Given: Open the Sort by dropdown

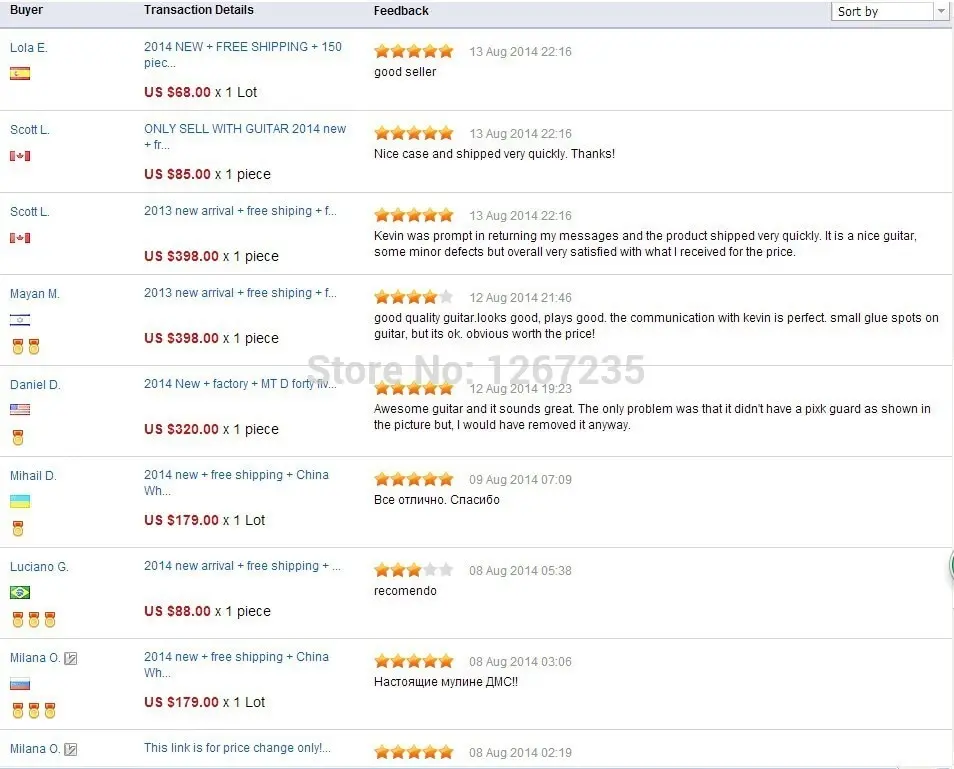Looking at the screenshot, I should 890,12.
